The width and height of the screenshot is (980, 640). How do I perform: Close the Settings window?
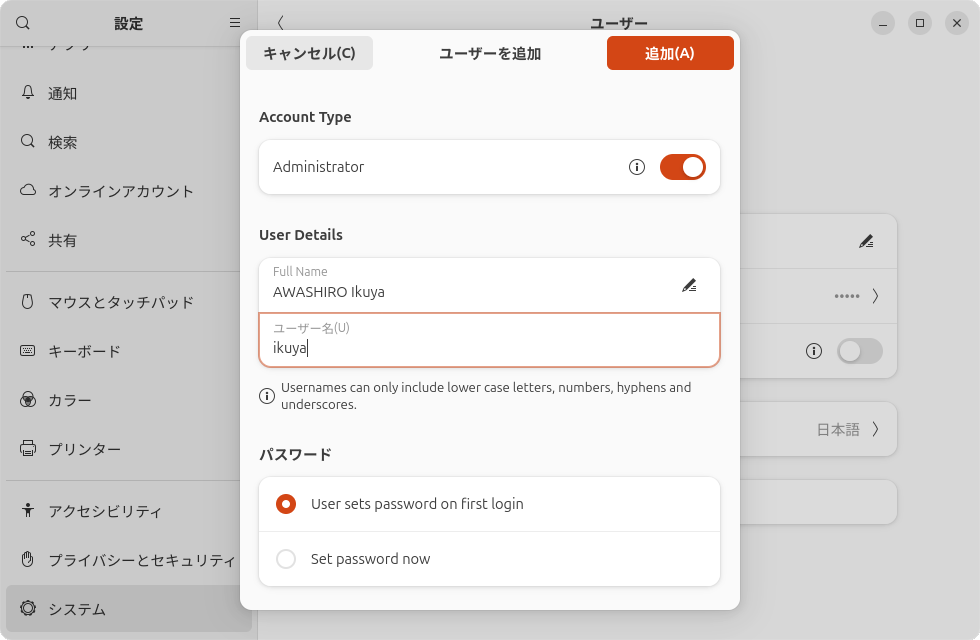pyautogui.click(x=957, y=23)
